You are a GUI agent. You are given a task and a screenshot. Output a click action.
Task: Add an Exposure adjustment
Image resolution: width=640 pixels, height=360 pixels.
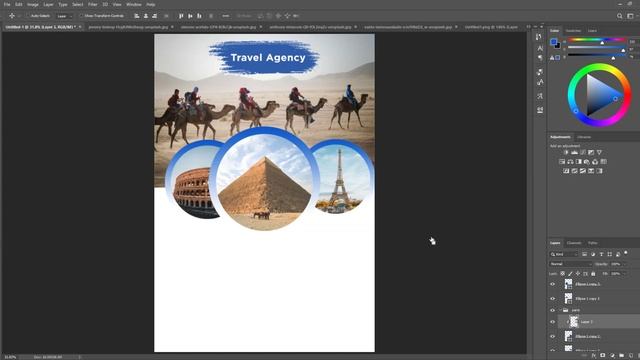[x=591, y=152]
